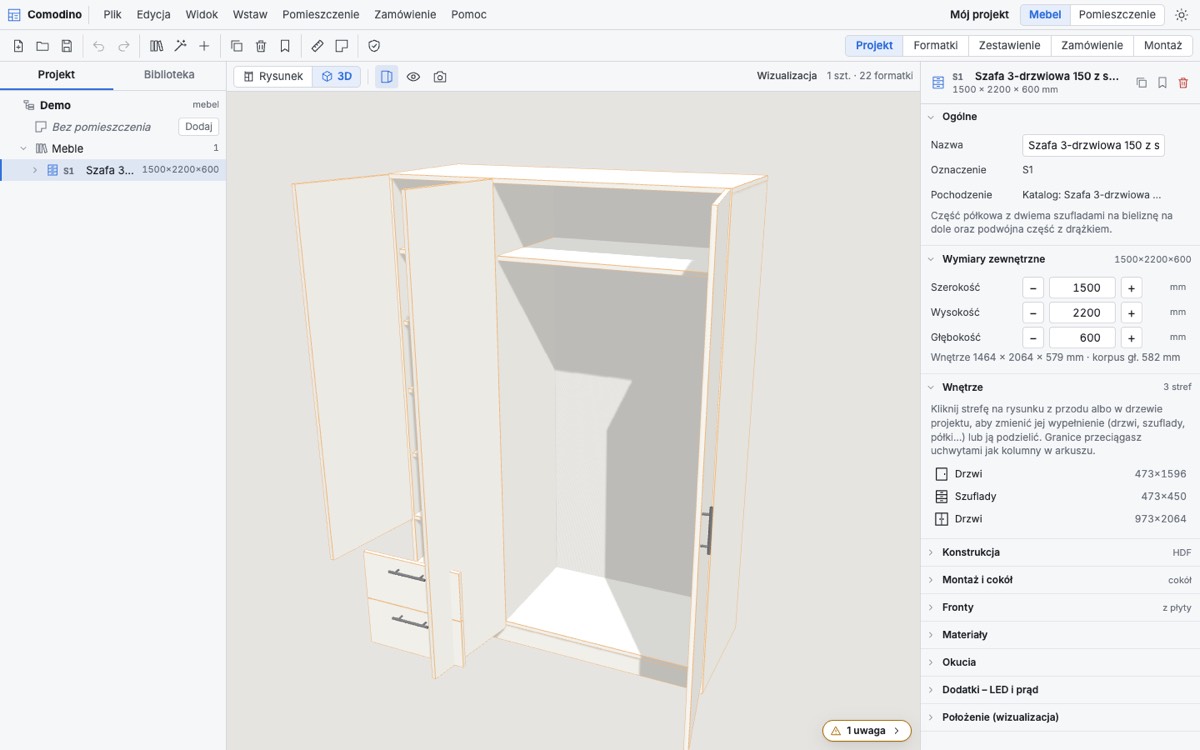Click the Szerokość value field 1500
1200x750 pixels.
pyautogui.click(x=1082, y=288)
